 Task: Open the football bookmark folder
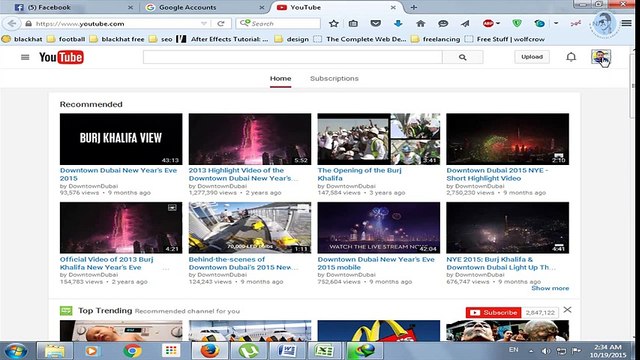point(66,39)
